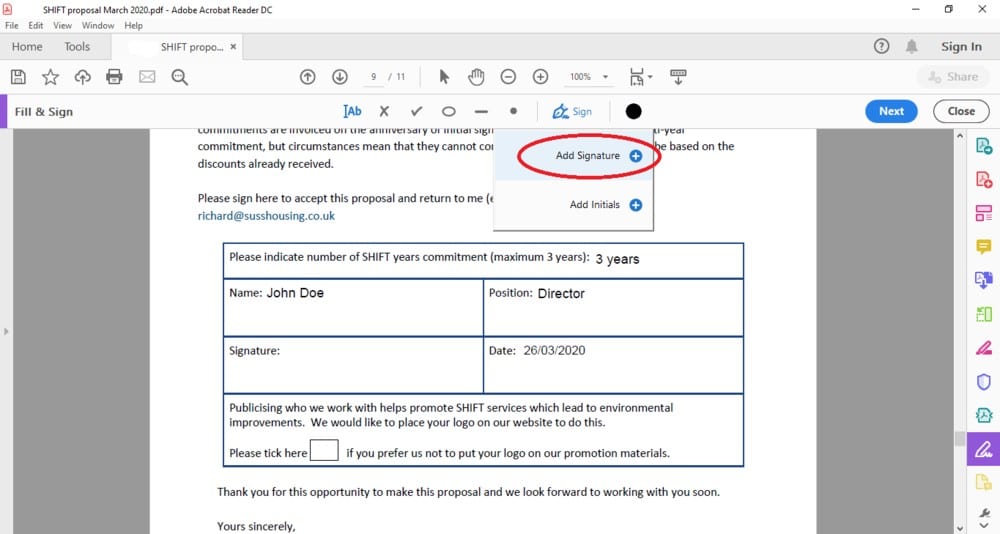
Task: Open the Protect shield sidebar tool
Action: (x=984, y=382)
